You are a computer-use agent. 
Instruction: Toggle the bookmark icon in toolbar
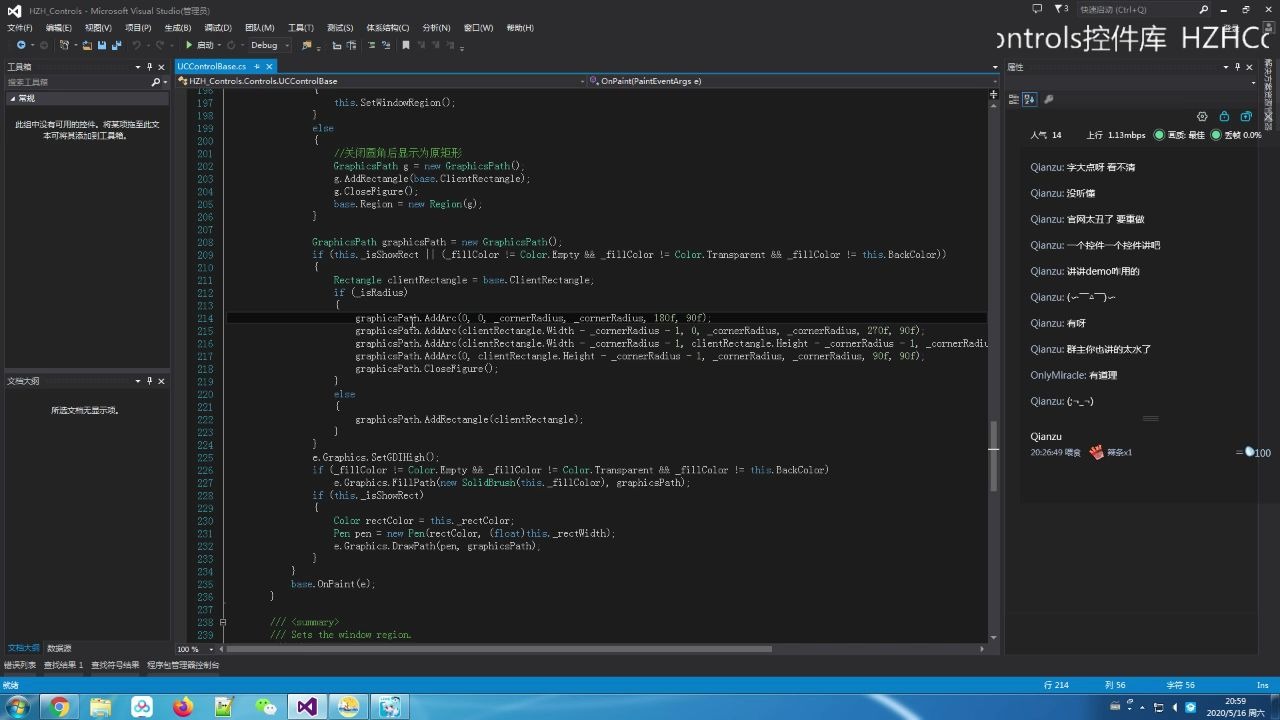click(405, 45)
